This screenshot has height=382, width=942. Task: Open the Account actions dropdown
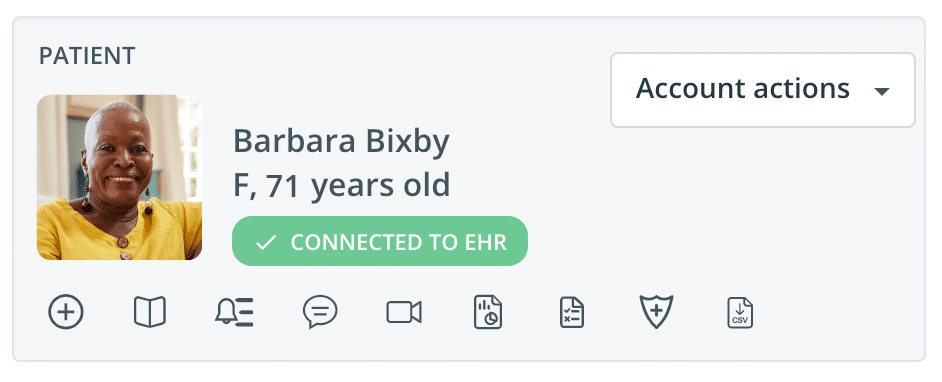[x=763, y=90]
